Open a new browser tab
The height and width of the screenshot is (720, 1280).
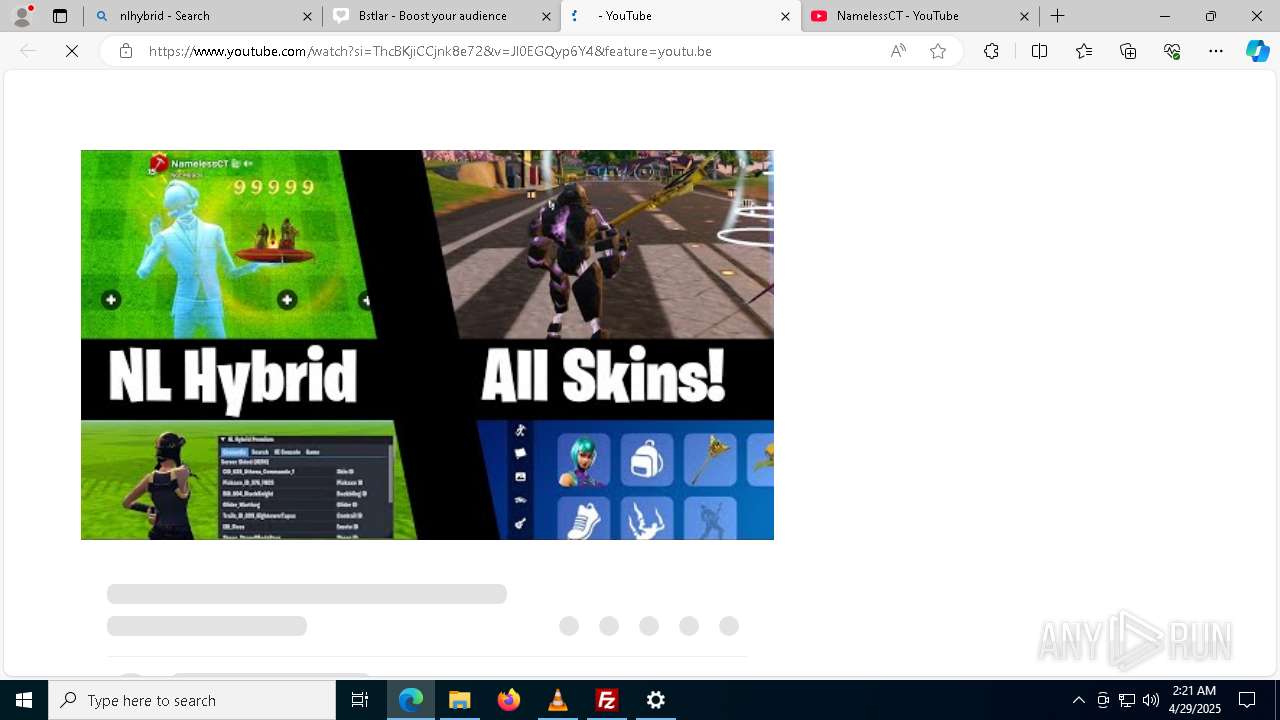point(1057,16)
